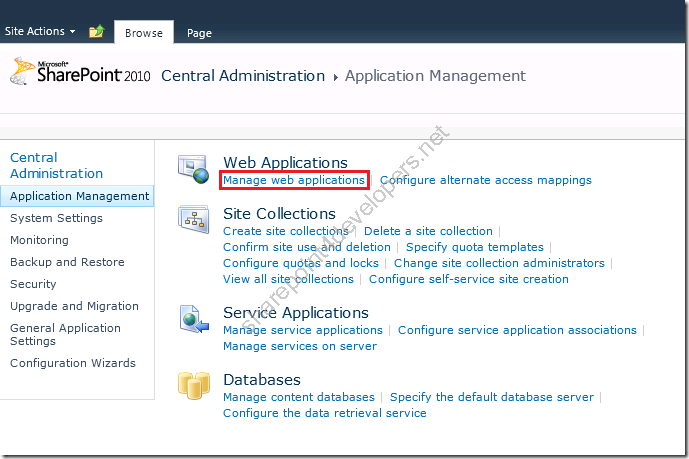Open Monitoring from the left navigation

click(x=40, y=240)
